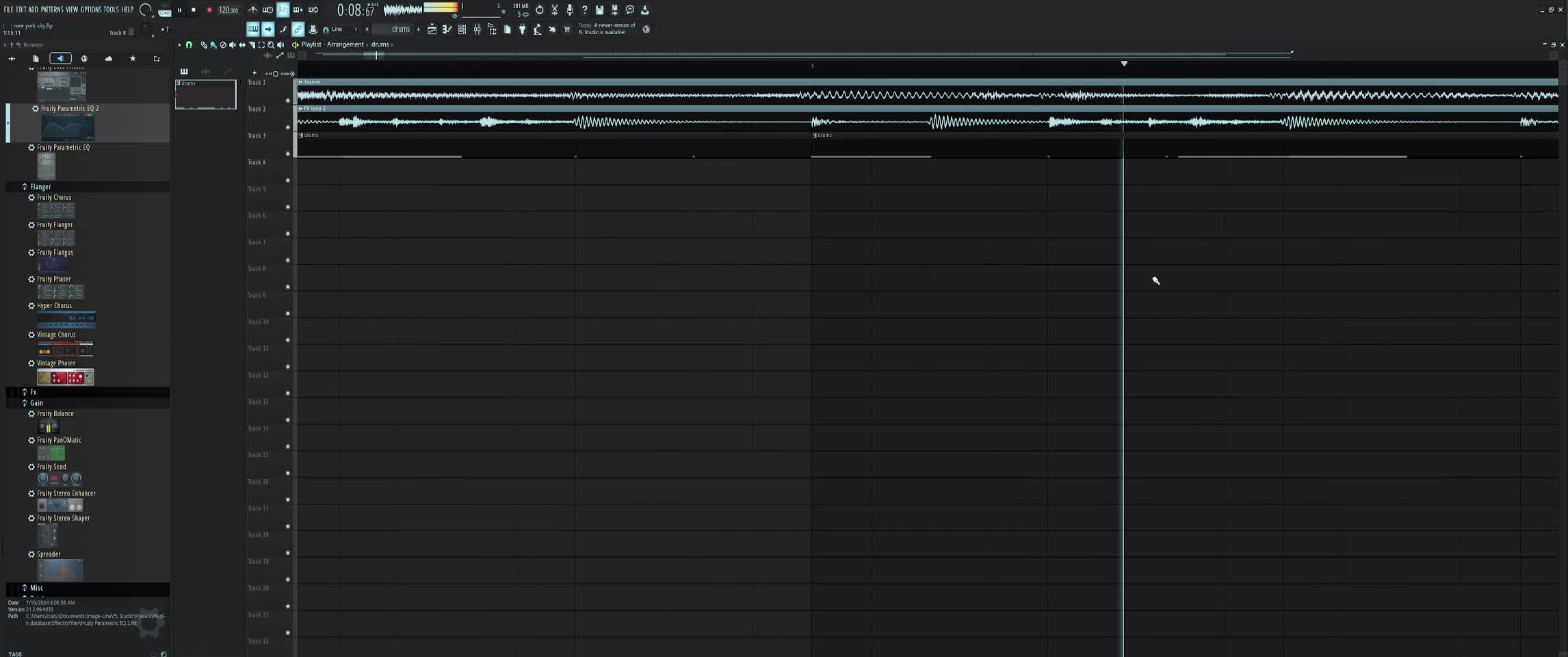Click the newer version available notification
Viewport: 1568px width, 657px height.
pos(607,29)
